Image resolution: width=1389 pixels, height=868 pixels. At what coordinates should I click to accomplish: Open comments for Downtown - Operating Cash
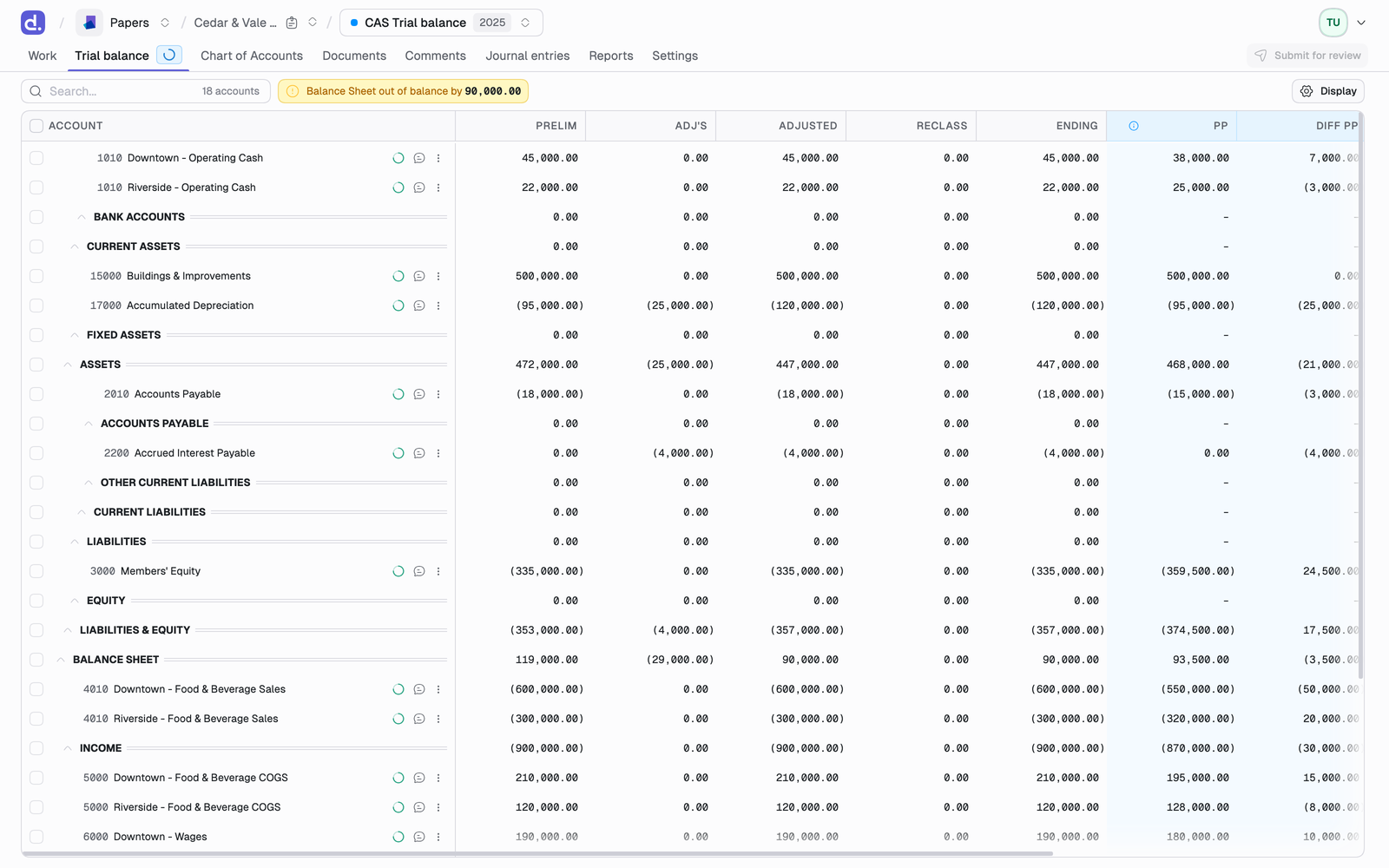click(419, 158)
